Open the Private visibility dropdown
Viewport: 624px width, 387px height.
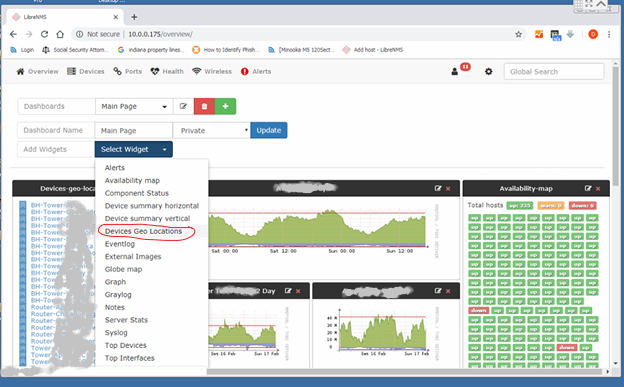click(212, 130)
